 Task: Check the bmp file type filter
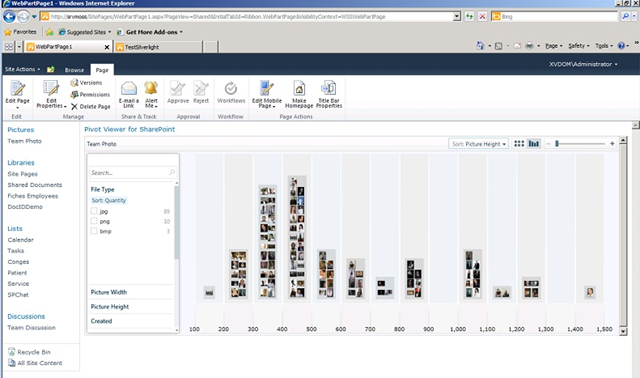tap(94, 231)
